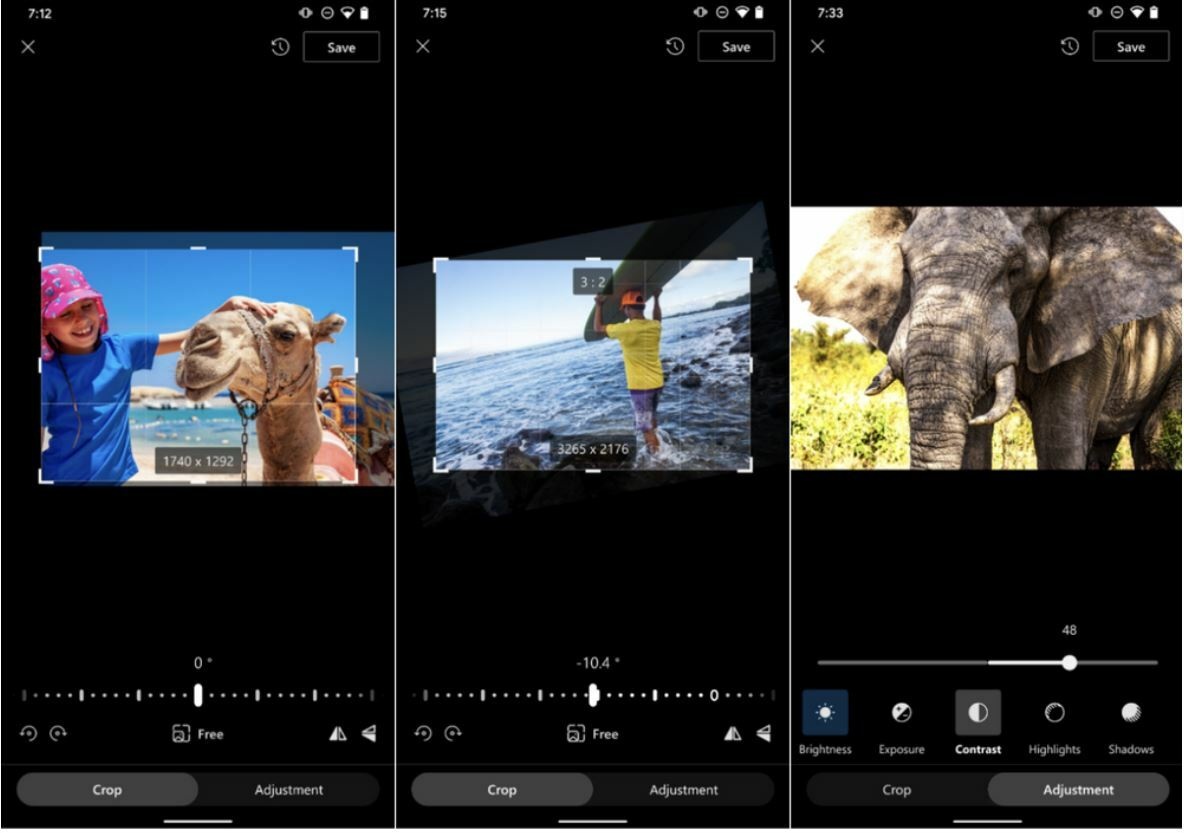This screenshot has width=1184, height=833.
Task: Click the 1740 x 1292 size label
Action: [x=199, y=461]
